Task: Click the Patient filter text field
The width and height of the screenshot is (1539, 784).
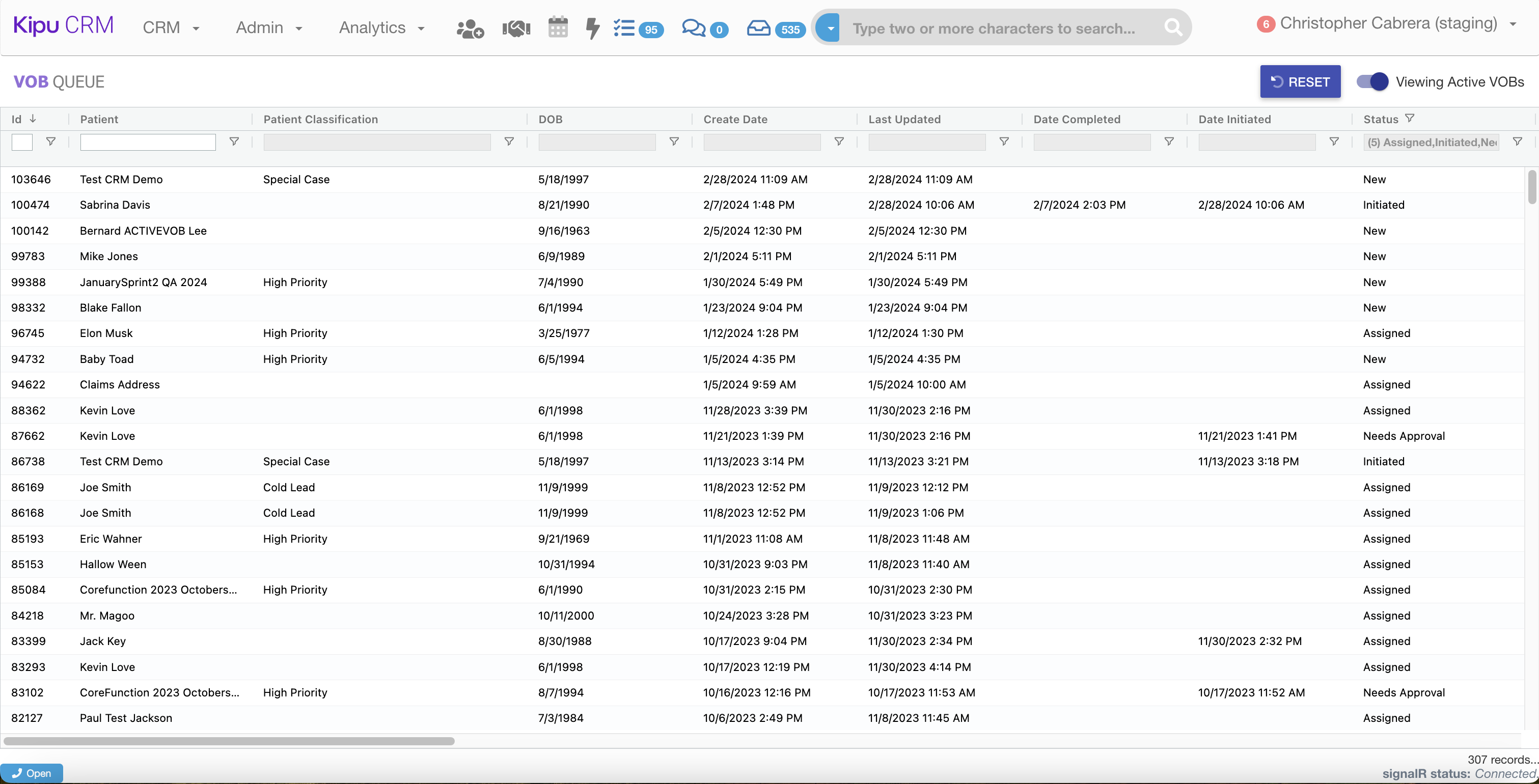Action: pos(148,142)
